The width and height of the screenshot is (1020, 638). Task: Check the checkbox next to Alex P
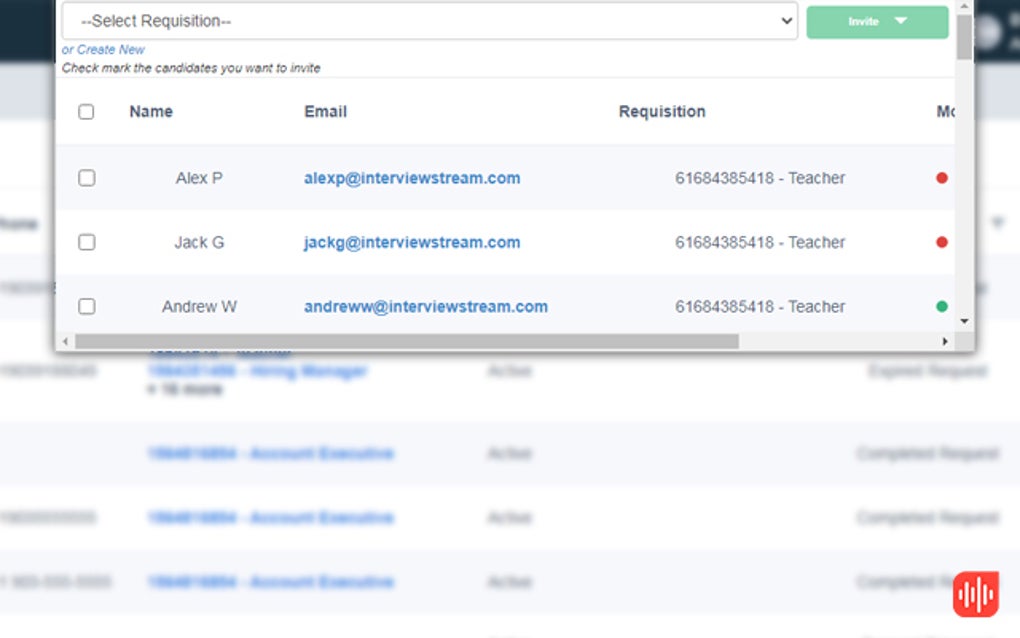click(86, 177)
